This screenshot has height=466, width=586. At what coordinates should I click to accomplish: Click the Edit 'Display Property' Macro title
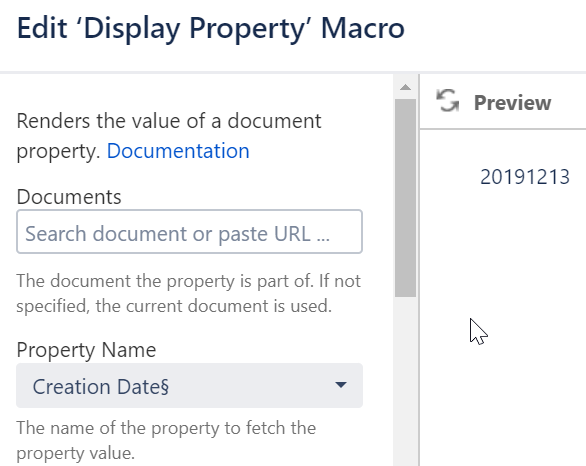point(211,28)
